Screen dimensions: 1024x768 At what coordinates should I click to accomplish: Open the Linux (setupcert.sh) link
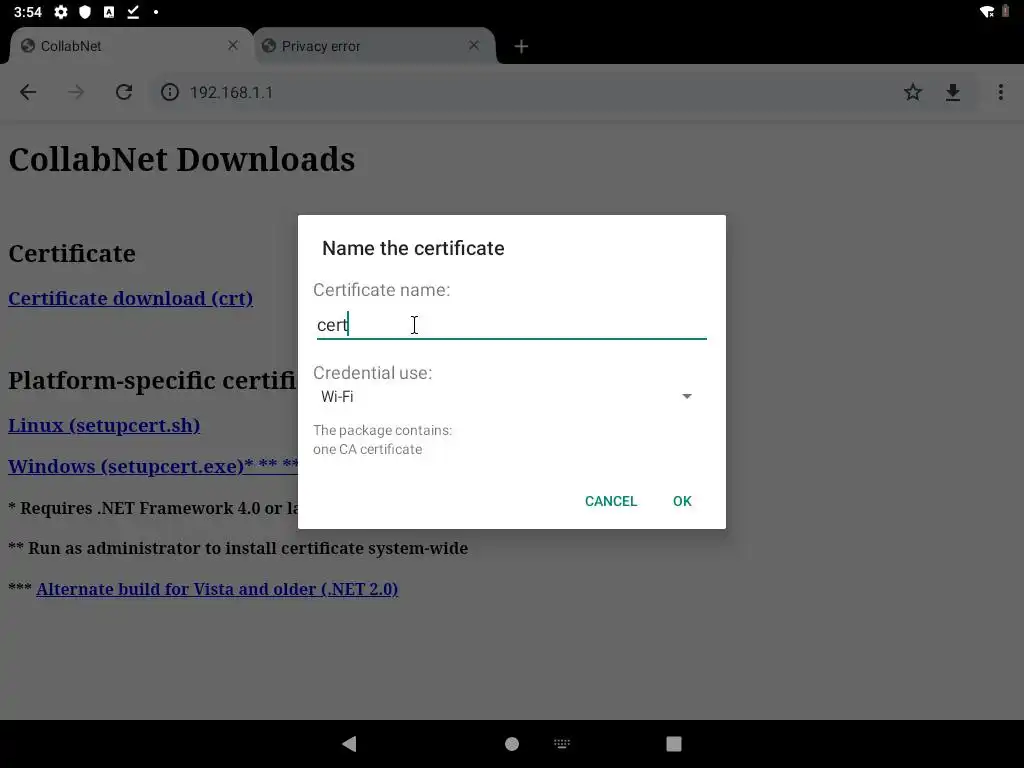coord(104,425)
